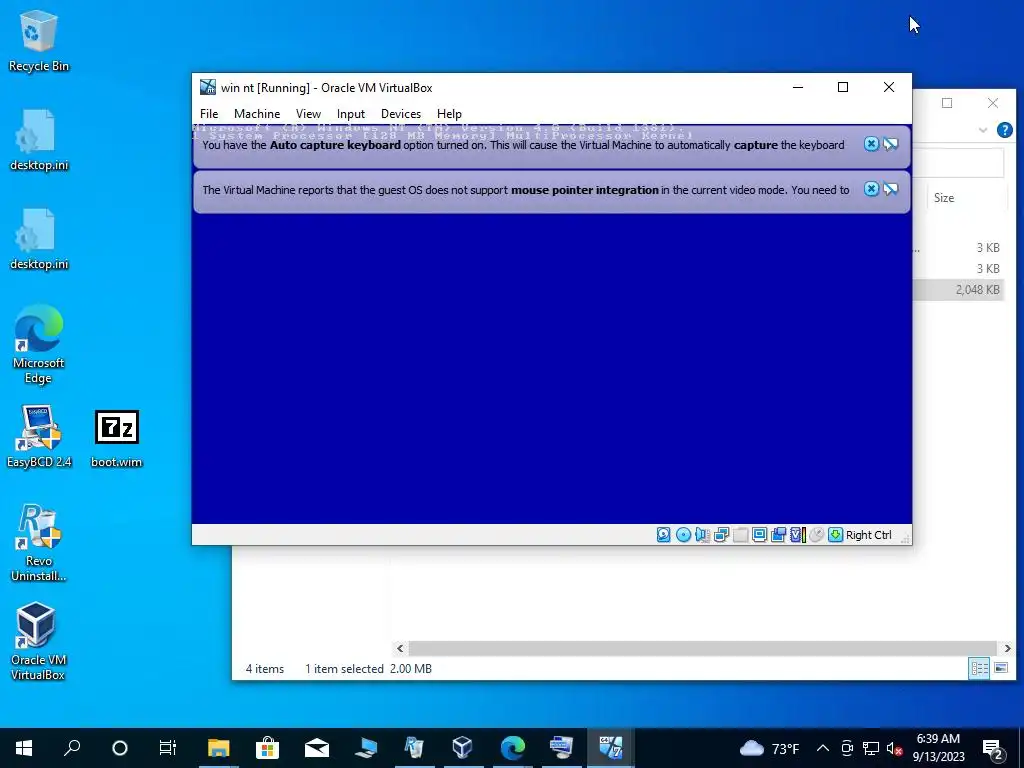Click the left arrow of horizontal scrollbar
This screenshot has height=768, width=1024.
click(x=400, y=648)
